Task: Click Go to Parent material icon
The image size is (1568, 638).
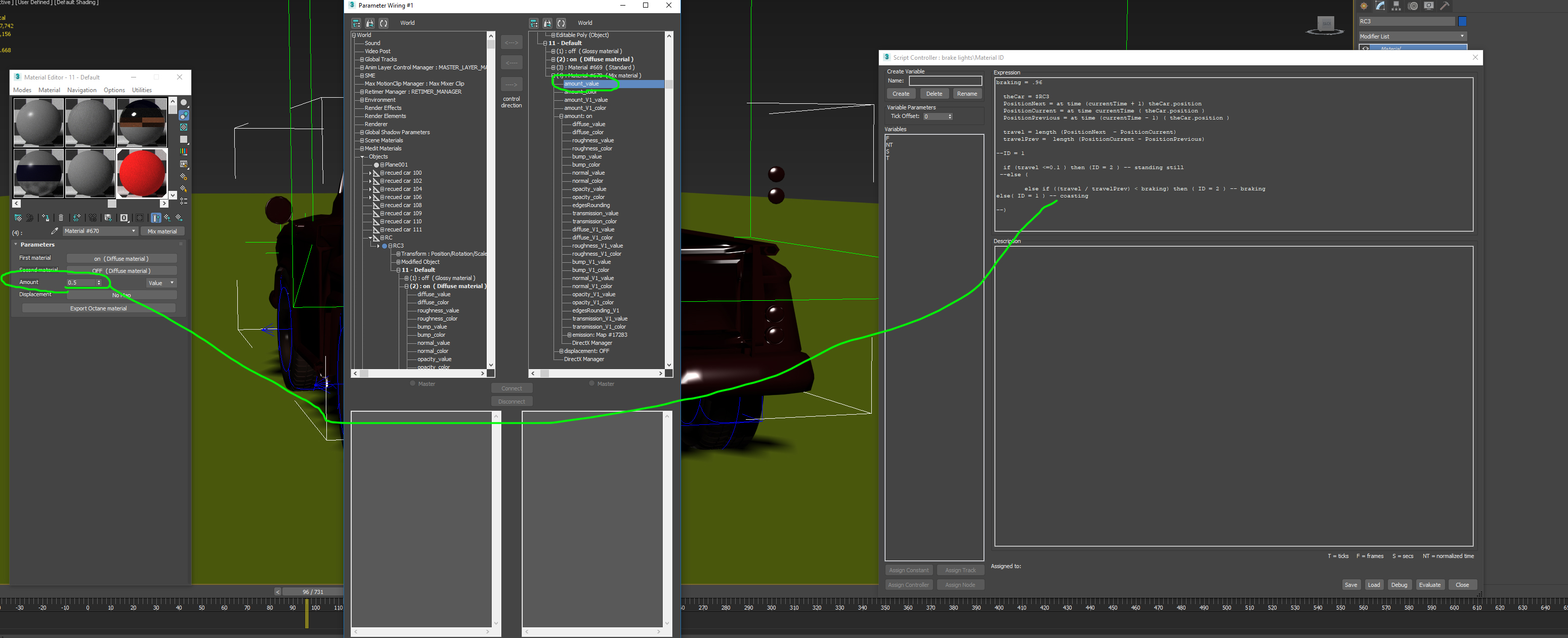Action: pos(167,218)
